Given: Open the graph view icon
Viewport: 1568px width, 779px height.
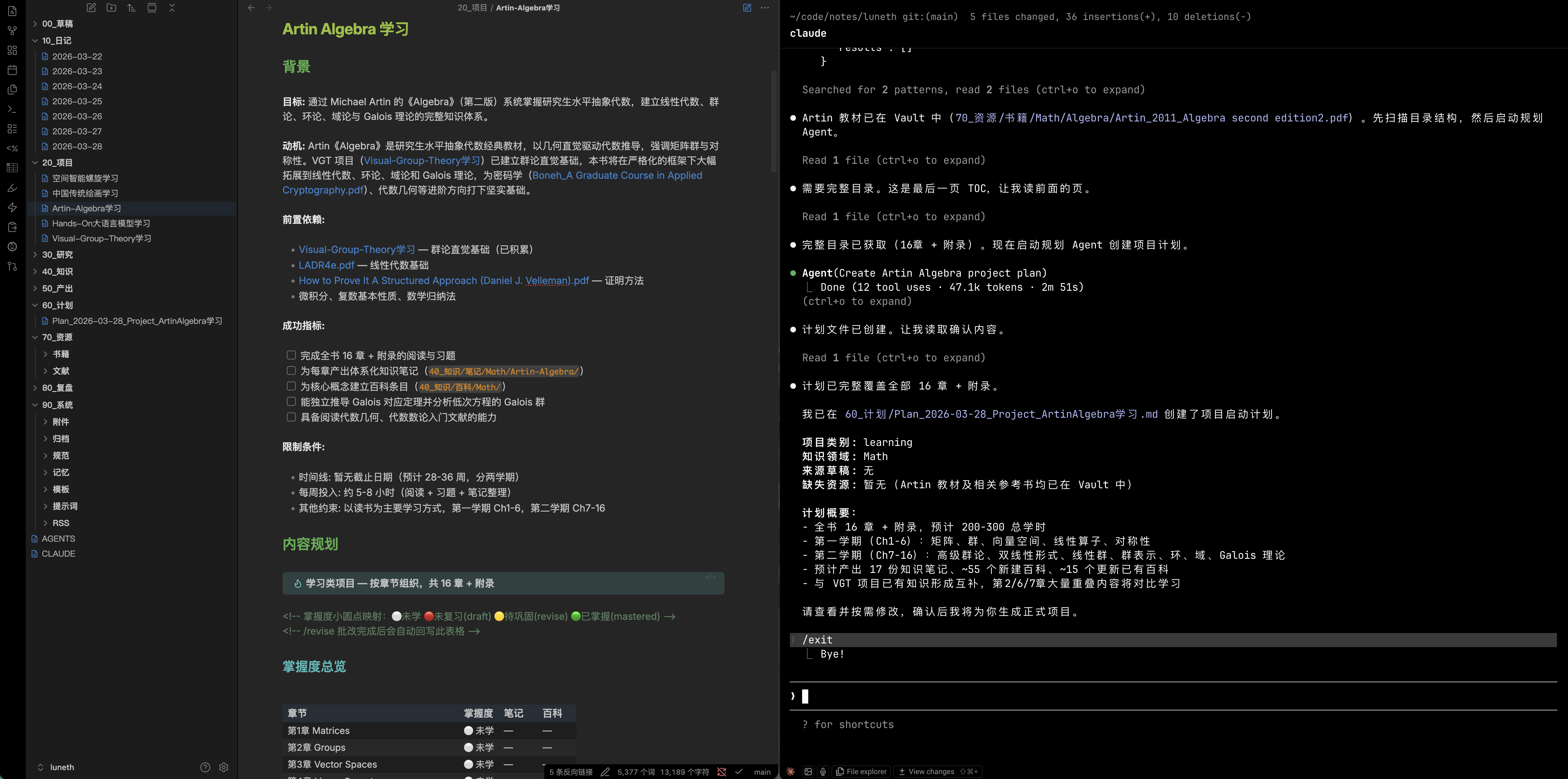Looking at the screenshot, I should 12,30.
